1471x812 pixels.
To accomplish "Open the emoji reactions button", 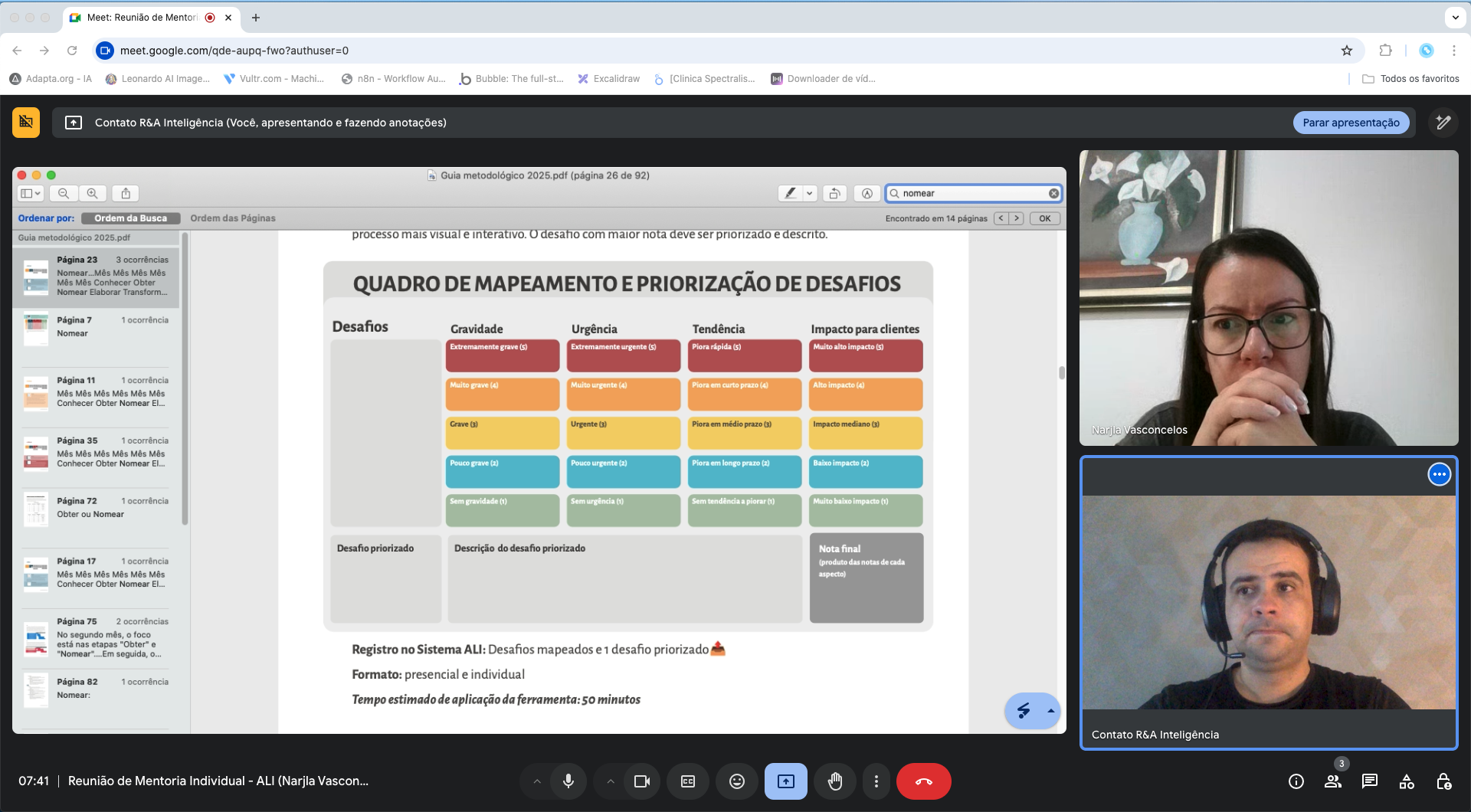I will coord(736,781).
